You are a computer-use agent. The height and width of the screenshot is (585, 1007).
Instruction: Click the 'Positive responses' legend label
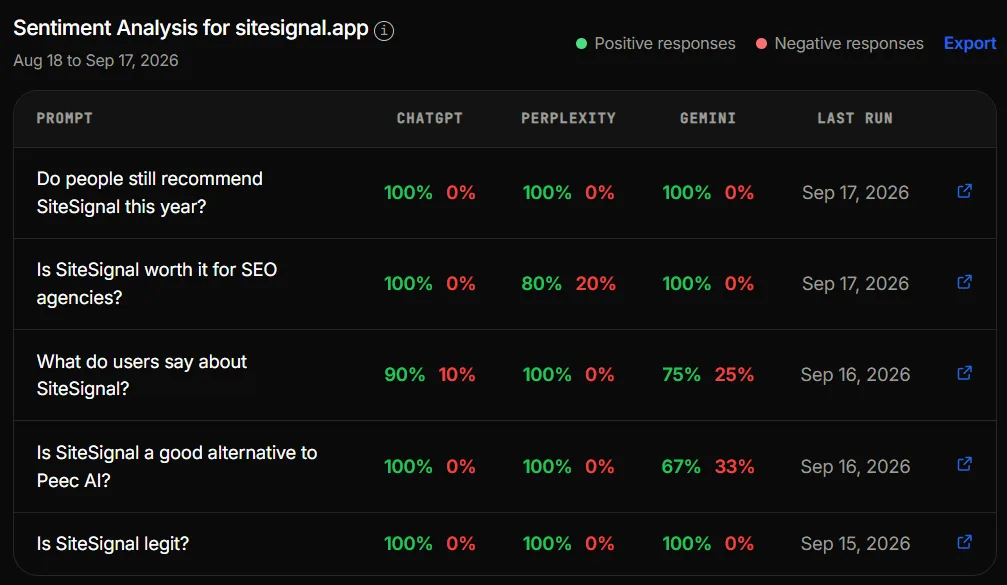tap(665, 44)
